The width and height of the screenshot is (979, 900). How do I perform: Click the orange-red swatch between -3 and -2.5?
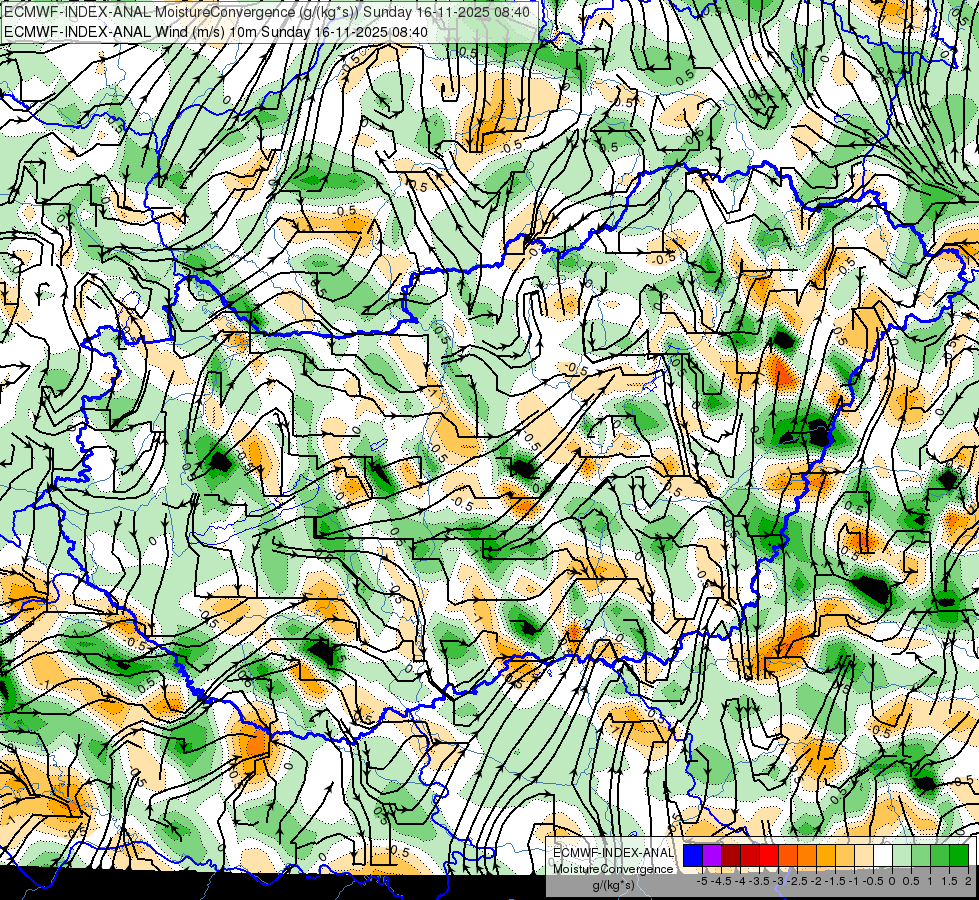click(x=788, y=856)
